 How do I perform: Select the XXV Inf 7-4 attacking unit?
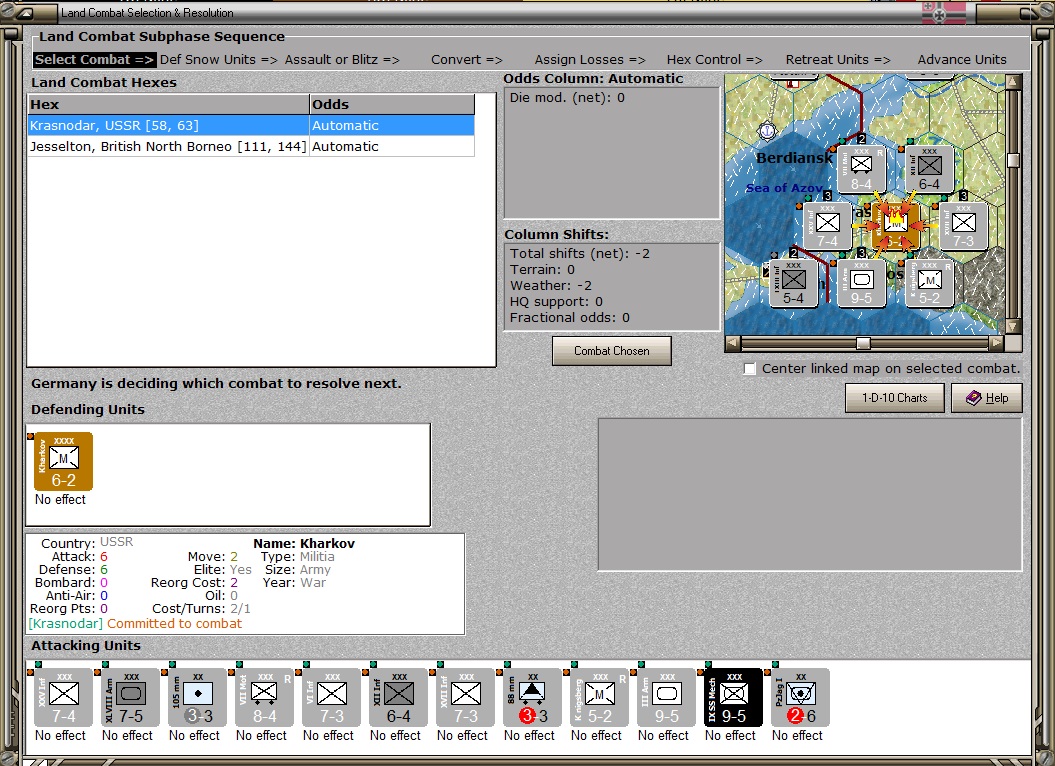coord(63,697)
